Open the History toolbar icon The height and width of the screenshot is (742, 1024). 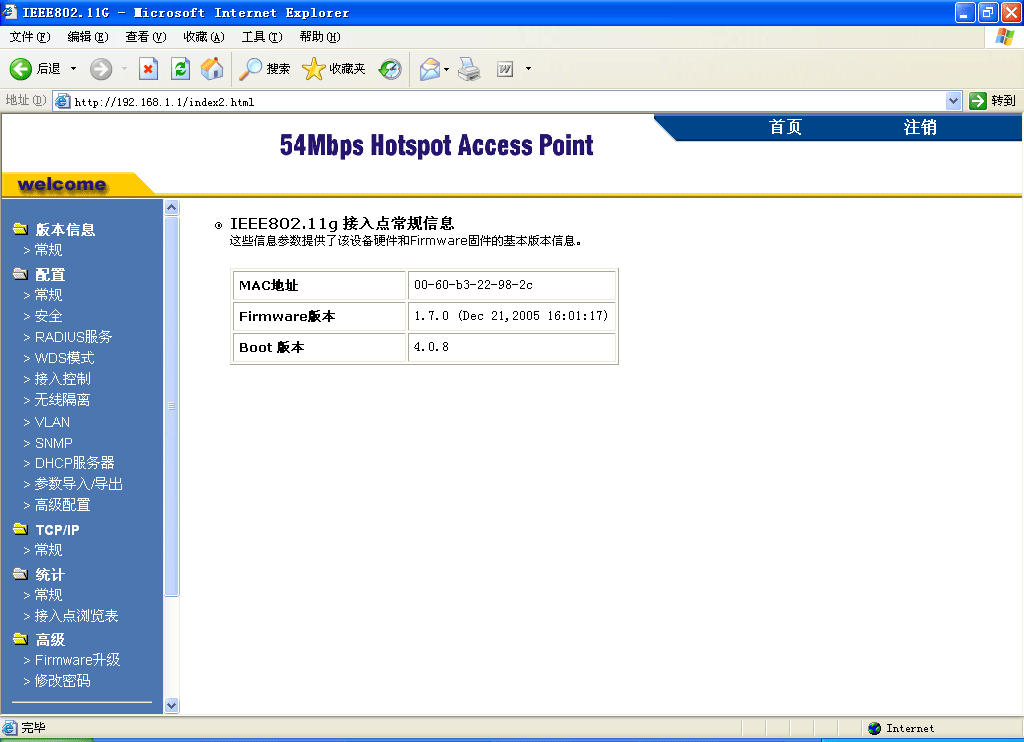390,69
